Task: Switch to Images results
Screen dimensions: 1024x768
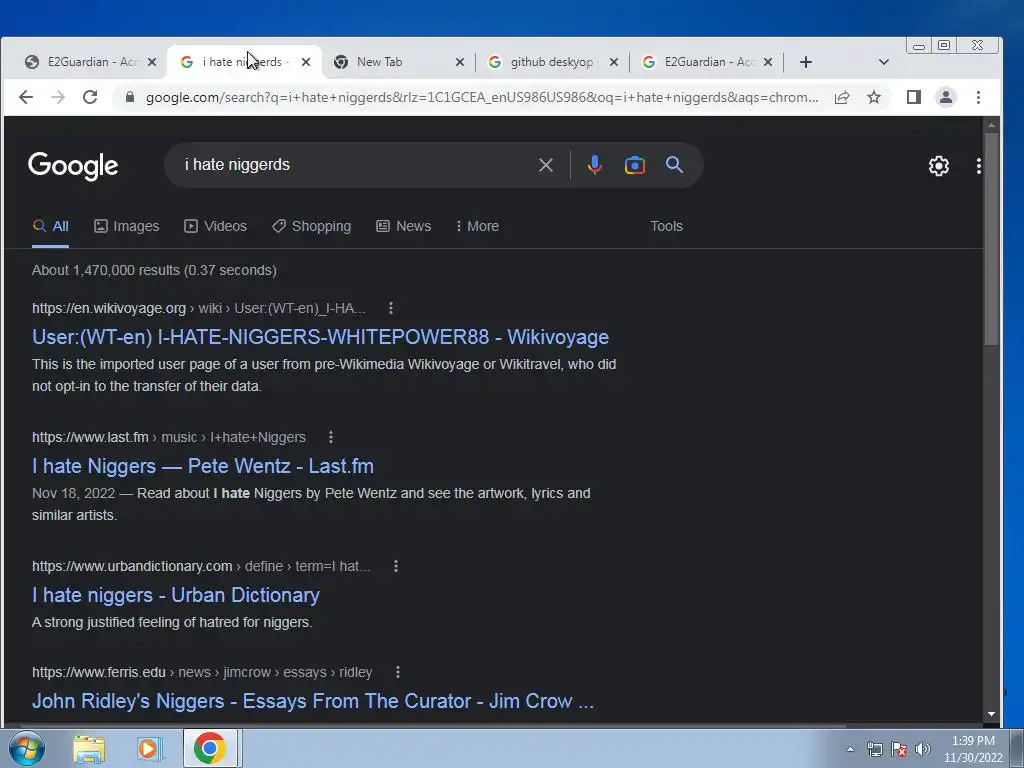Action: 127,226
